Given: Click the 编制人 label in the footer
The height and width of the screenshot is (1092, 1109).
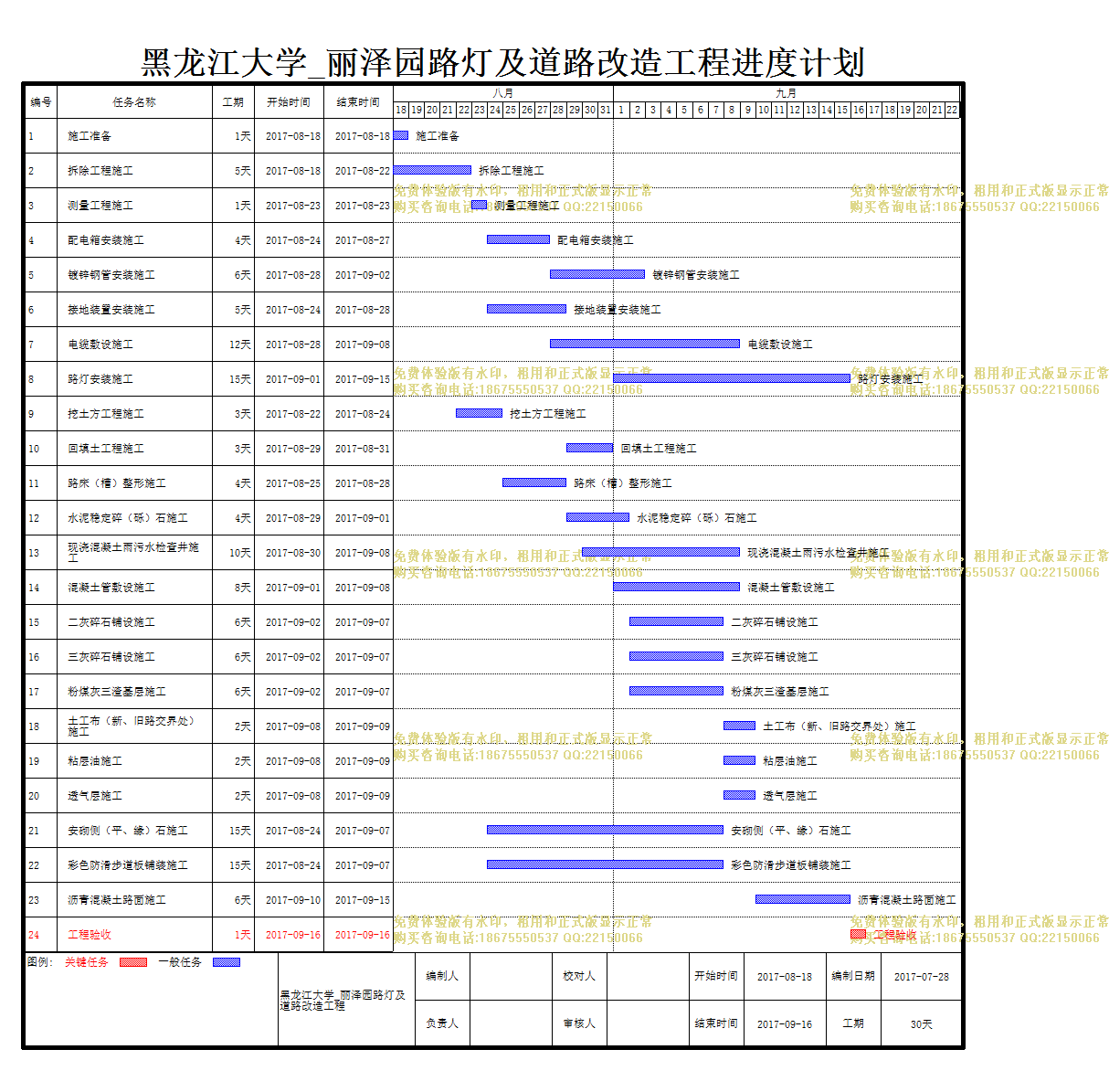Looking at the screenshot, I should pos(442,976).
